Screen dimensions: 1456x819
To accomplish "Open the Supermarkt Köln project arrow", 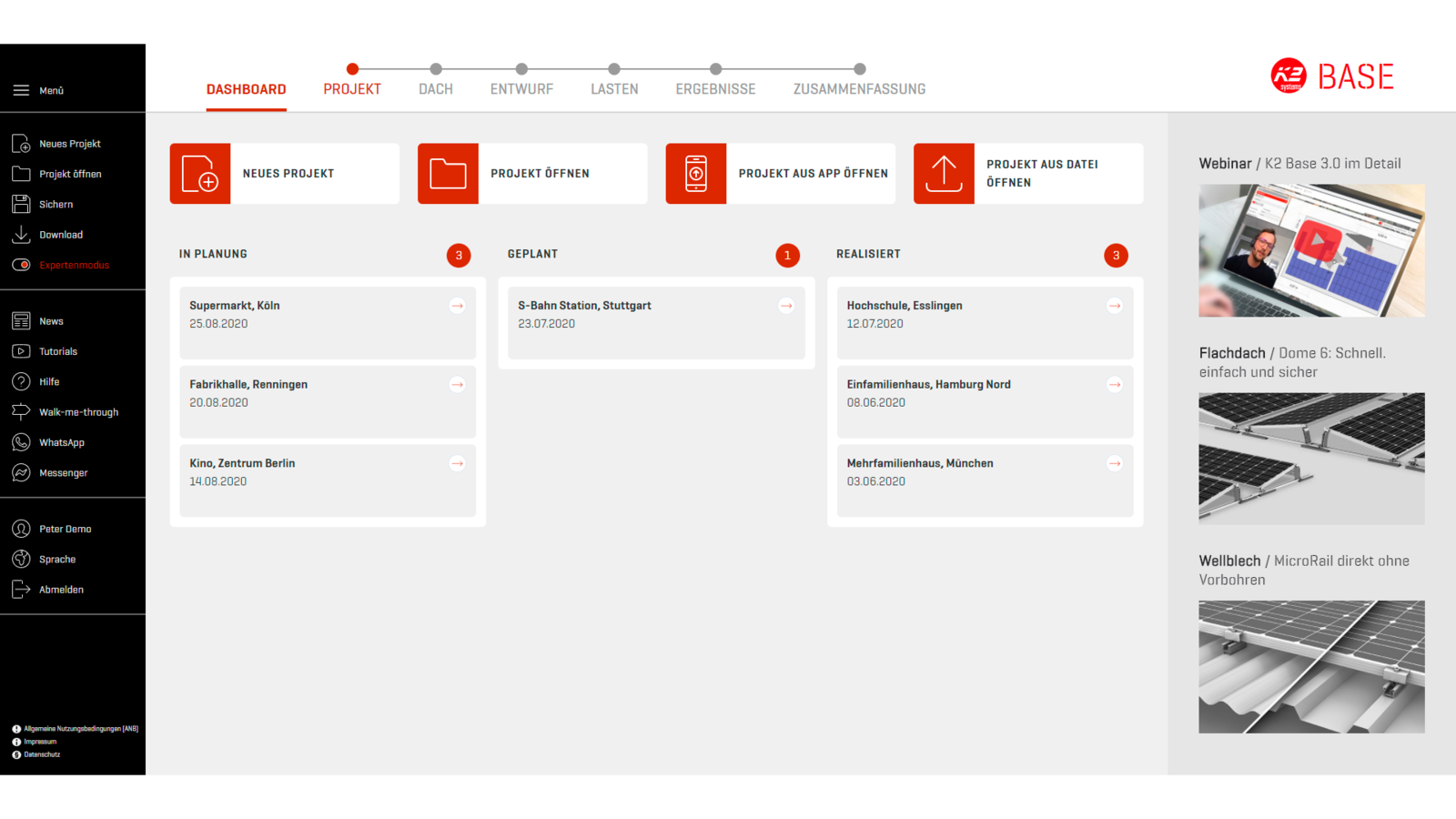I will [458, 306].
